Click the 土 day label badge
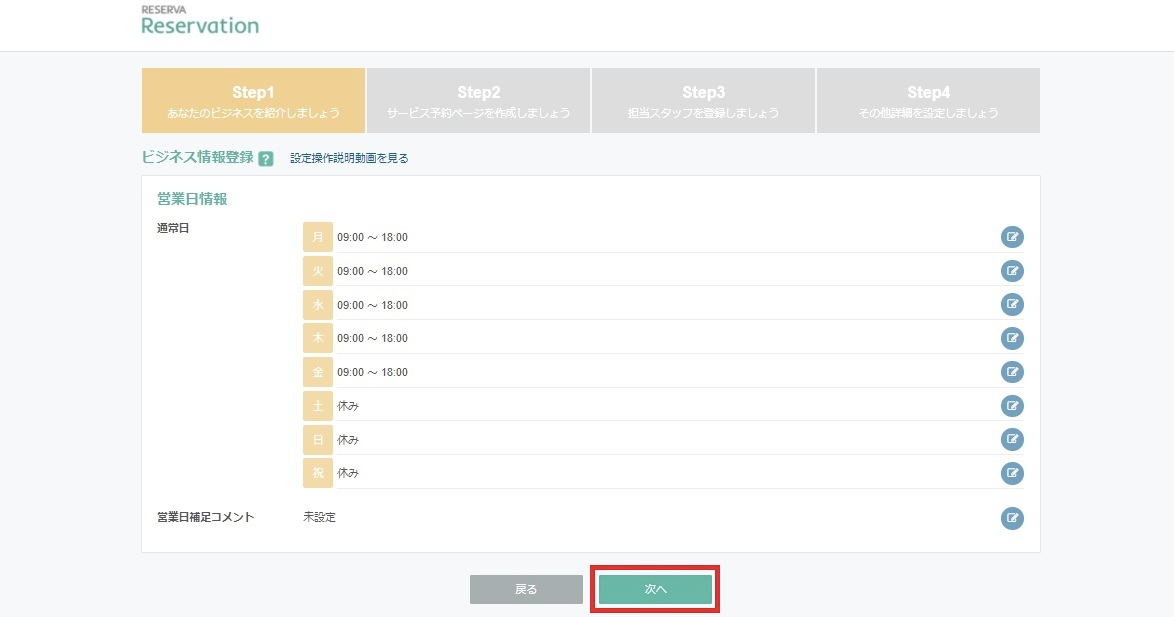The width and height of the screenshot is (1174, 617). (318, 406)
